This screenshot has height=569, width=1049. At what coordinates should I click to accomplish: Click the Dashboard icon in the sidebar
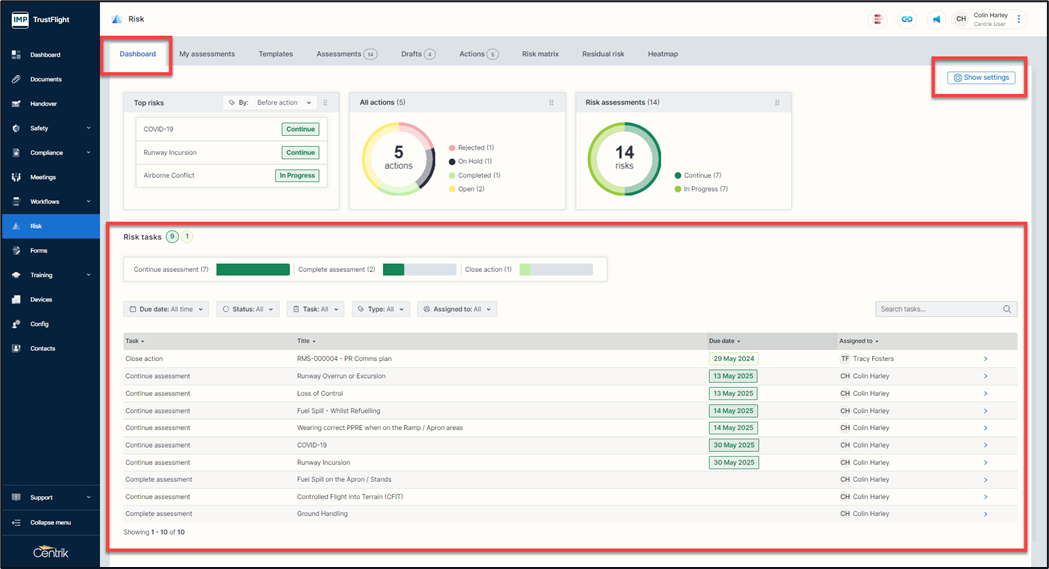pos(16,55)
